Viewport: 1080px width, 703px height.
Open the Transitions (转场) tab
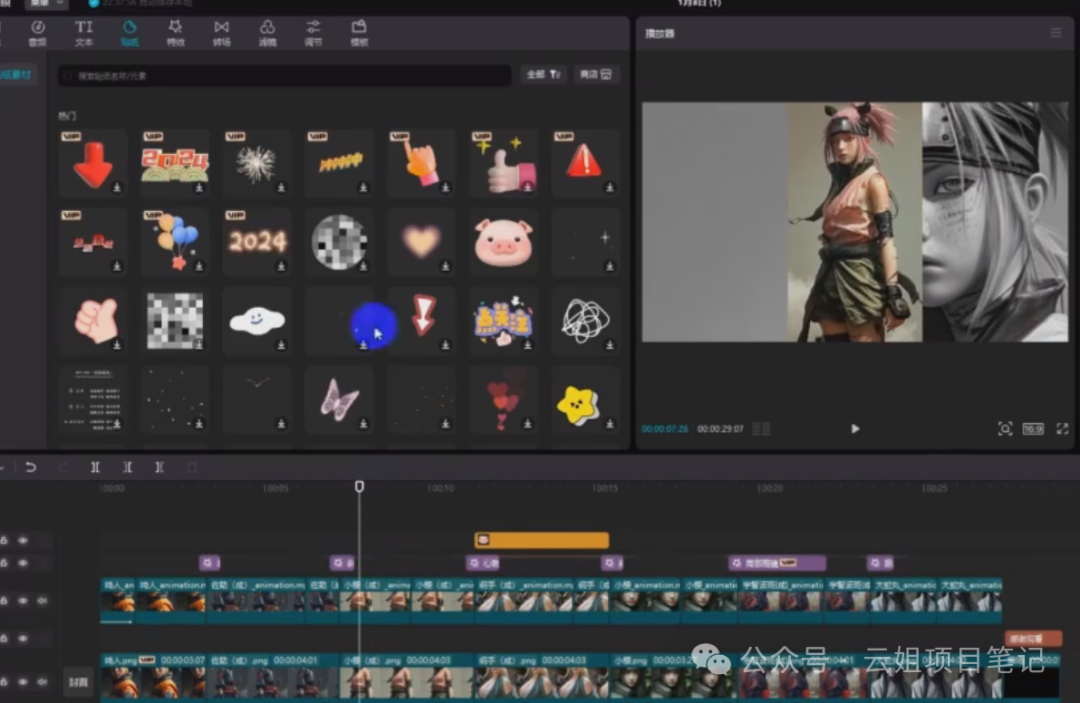point(221,32)
